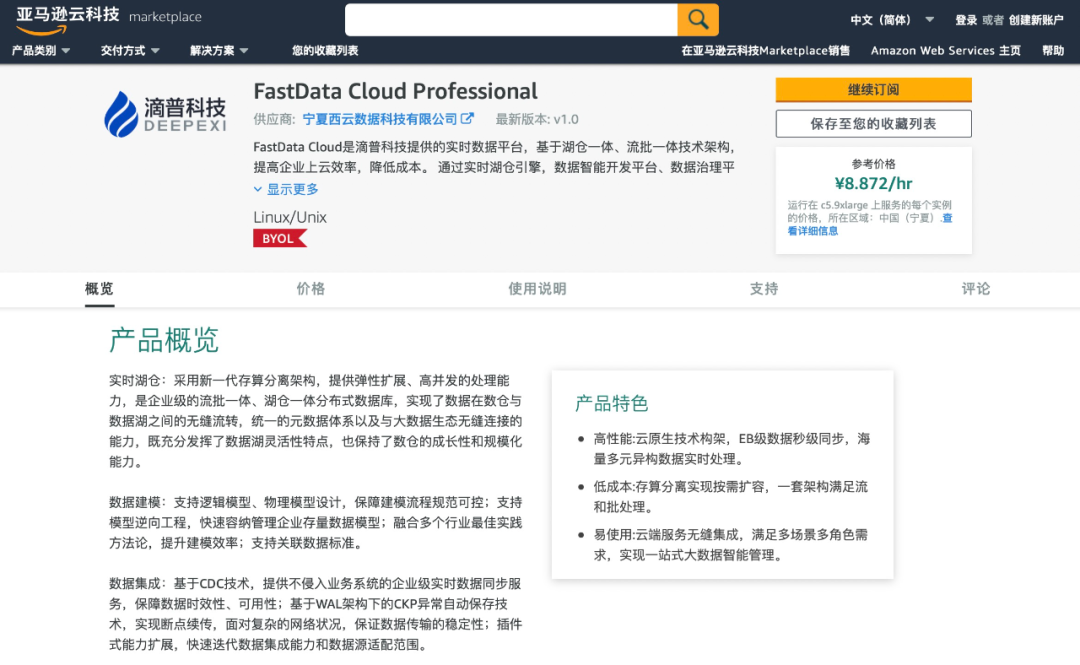Click the external link icon beside vendor name
The image size is (1080, 665).
(x=467, y=119)
